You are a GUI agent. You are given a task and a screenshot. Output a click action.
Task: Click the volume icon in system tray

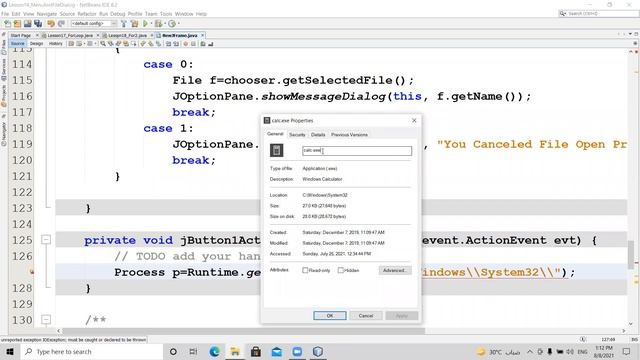(x=570, y=351)
